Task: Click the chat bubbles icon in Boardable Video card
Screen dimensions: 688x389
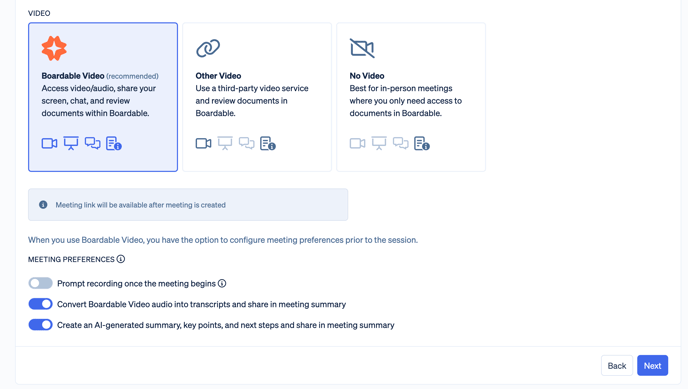Action: (93, 143)
